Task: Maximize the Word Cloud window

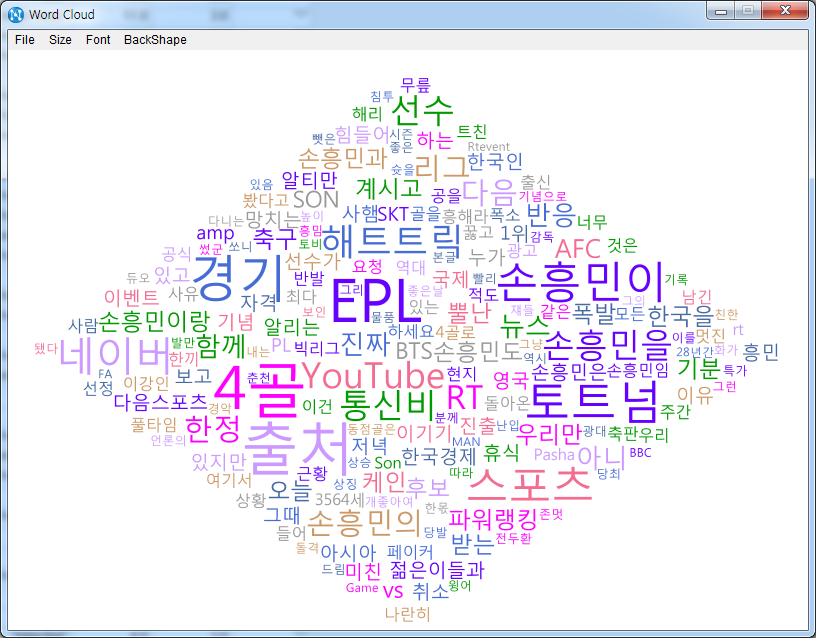Action: point(748,11)
